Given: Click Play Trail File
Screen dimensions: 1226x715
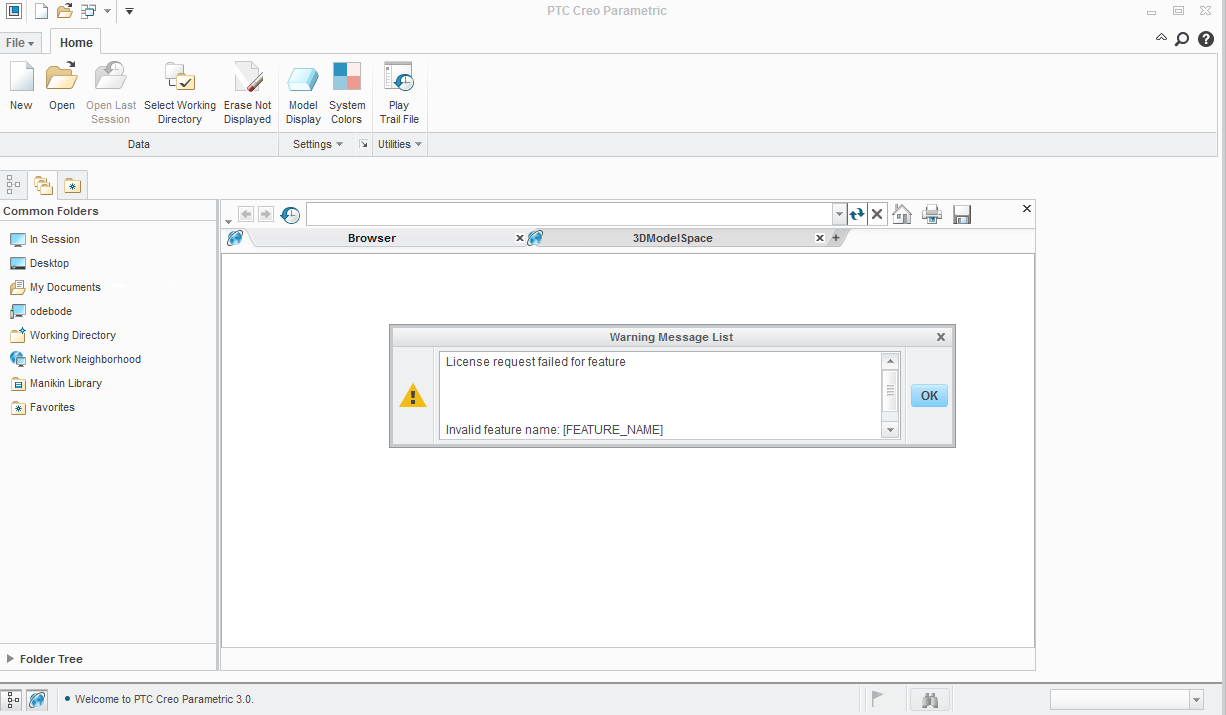Looking at the screenshot, I should click(399, 93).
